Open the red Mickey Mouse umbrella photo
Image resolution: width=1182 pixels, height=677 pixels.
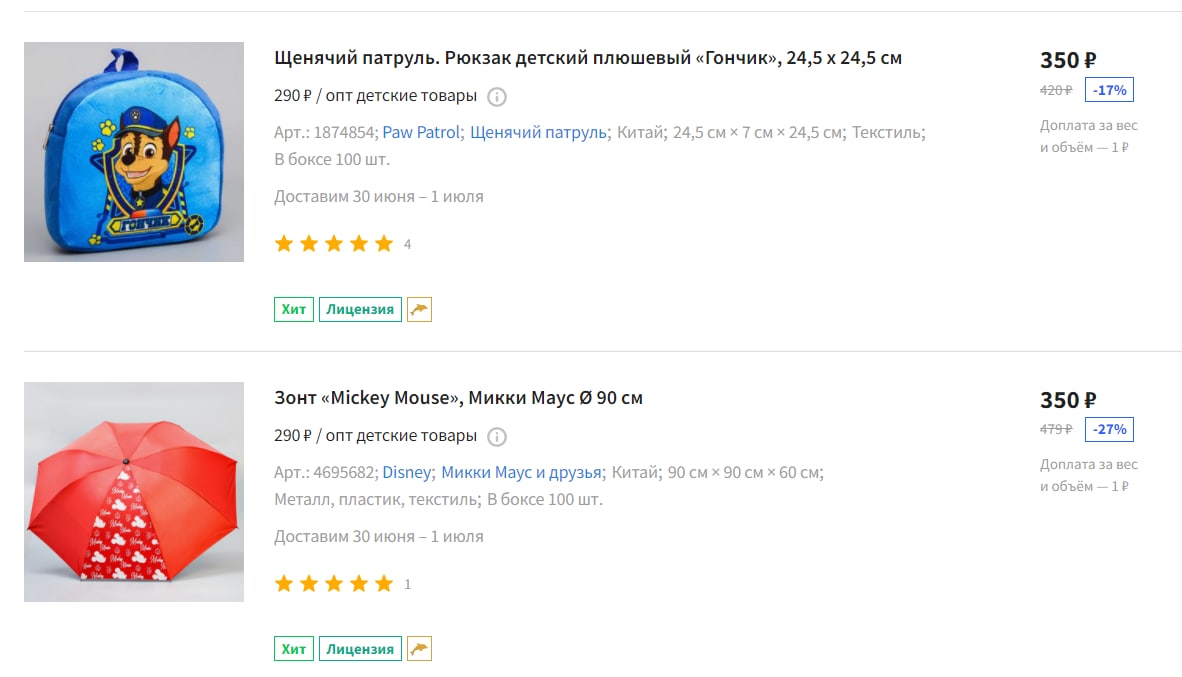coord(134,492)
